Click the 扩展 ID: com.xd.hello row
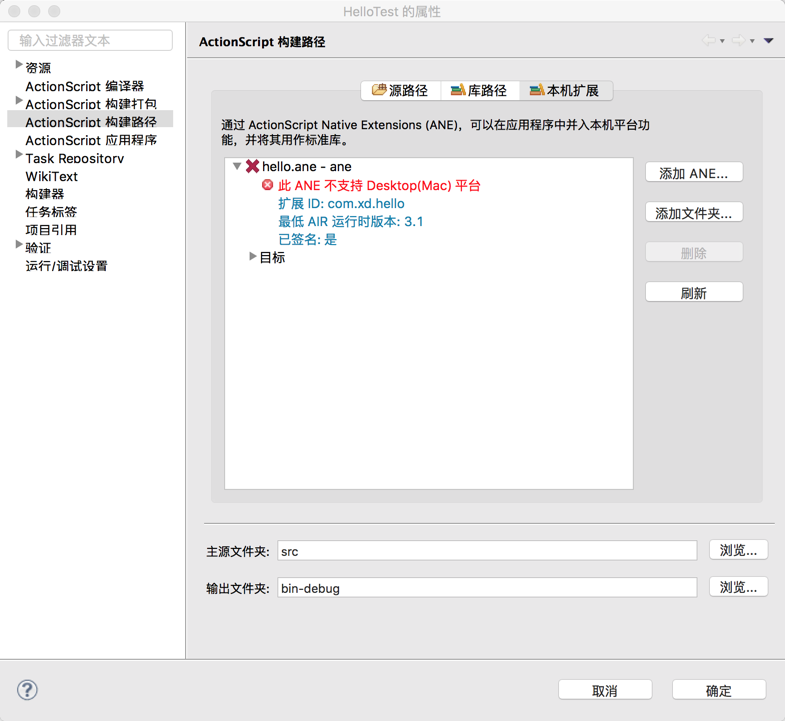Viewport: 785px width, 721px height. (341, 203)
